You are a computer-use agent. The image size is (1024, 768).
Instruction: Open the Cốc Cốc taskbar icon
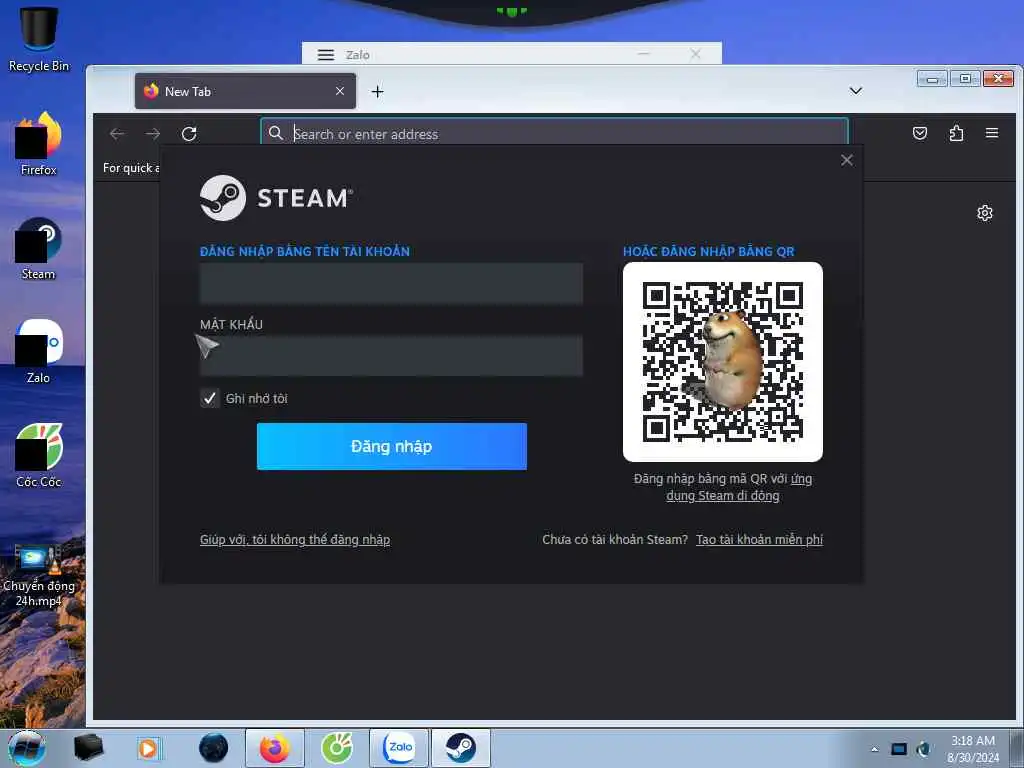point(337,748)
